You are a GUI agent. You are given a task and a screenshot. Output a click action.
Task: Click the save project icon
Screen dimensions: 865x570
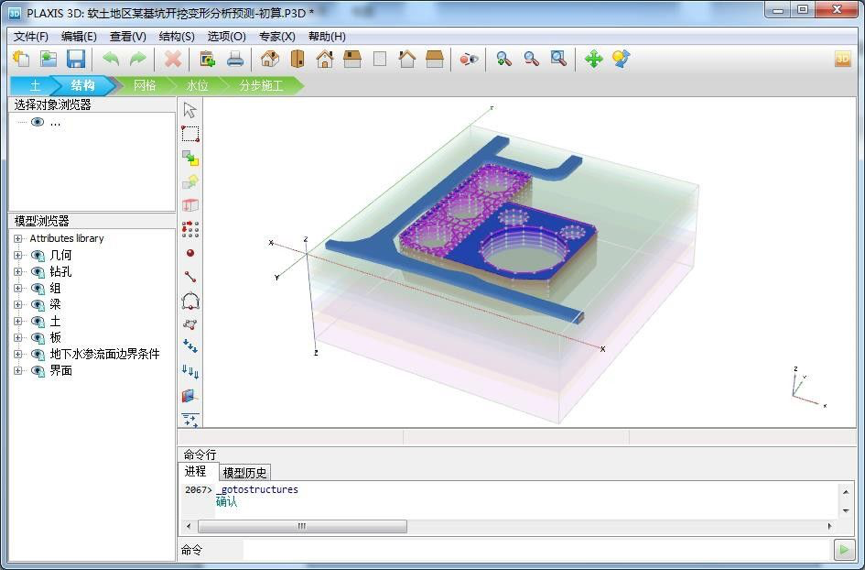[76, 59]
